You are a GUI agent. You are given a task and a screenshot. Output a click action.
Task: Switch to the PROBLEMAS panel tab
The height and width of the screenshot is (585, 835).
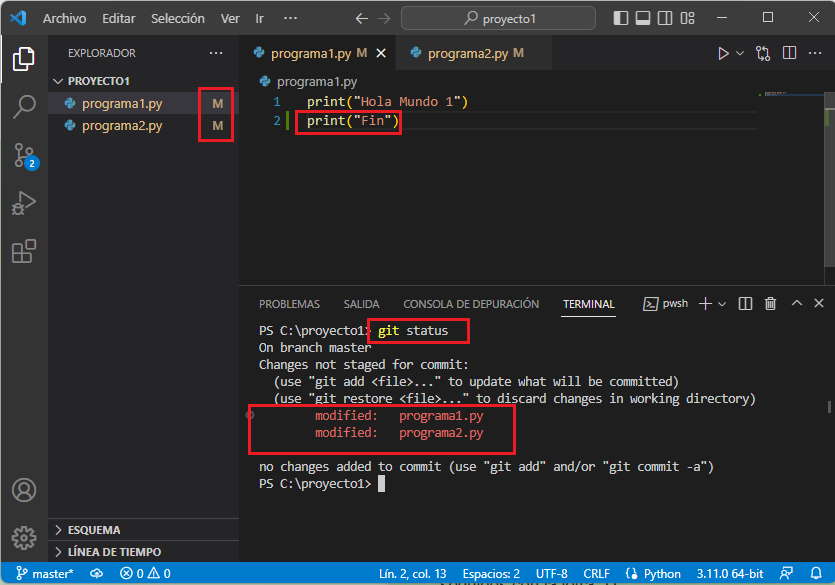(x=289, y=304)
